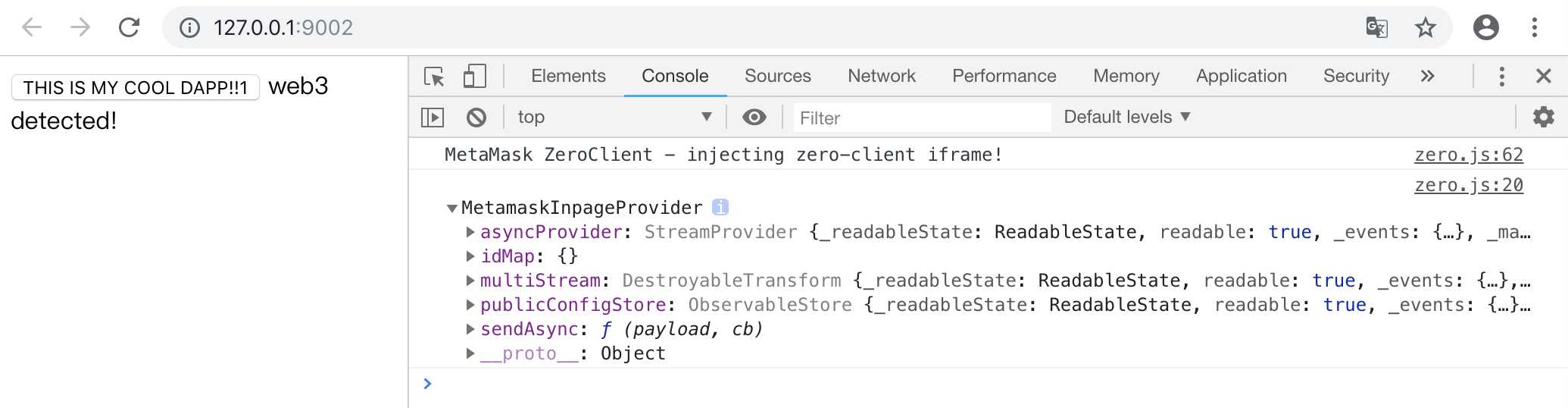
Task: Open the Default levels dropdown
Action: point(1127,118)
